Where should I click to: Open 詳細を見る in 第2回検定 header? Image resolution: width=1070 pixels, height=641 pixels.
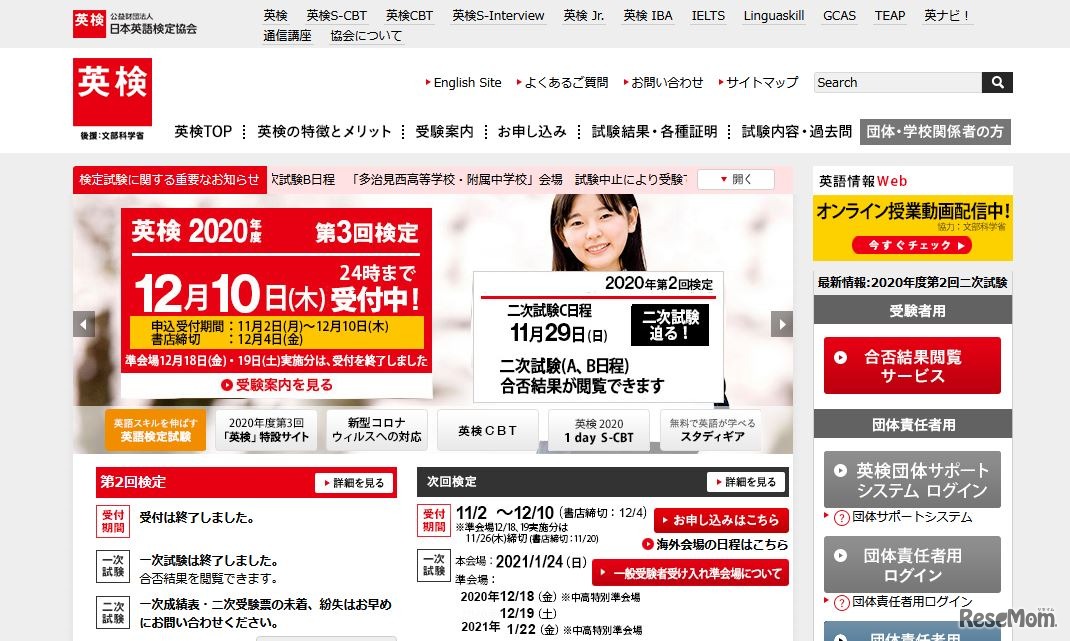(353, 483)
